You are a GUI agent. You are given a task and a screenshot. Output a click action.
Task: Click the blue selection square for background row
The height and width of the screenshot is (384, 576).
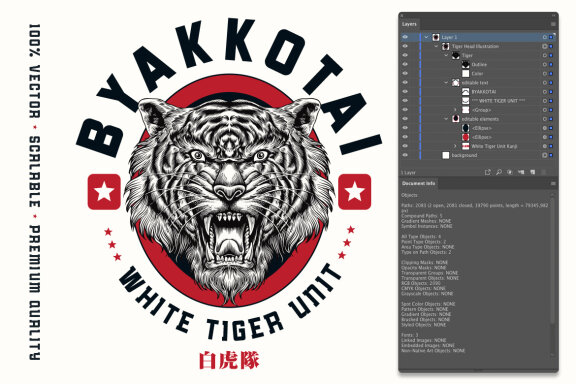pos(551,155)
